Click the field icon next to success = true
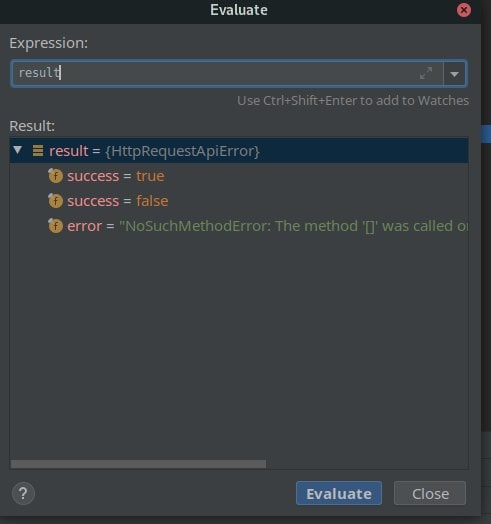The height and width of the screenshot is (524, 491). 55,176
